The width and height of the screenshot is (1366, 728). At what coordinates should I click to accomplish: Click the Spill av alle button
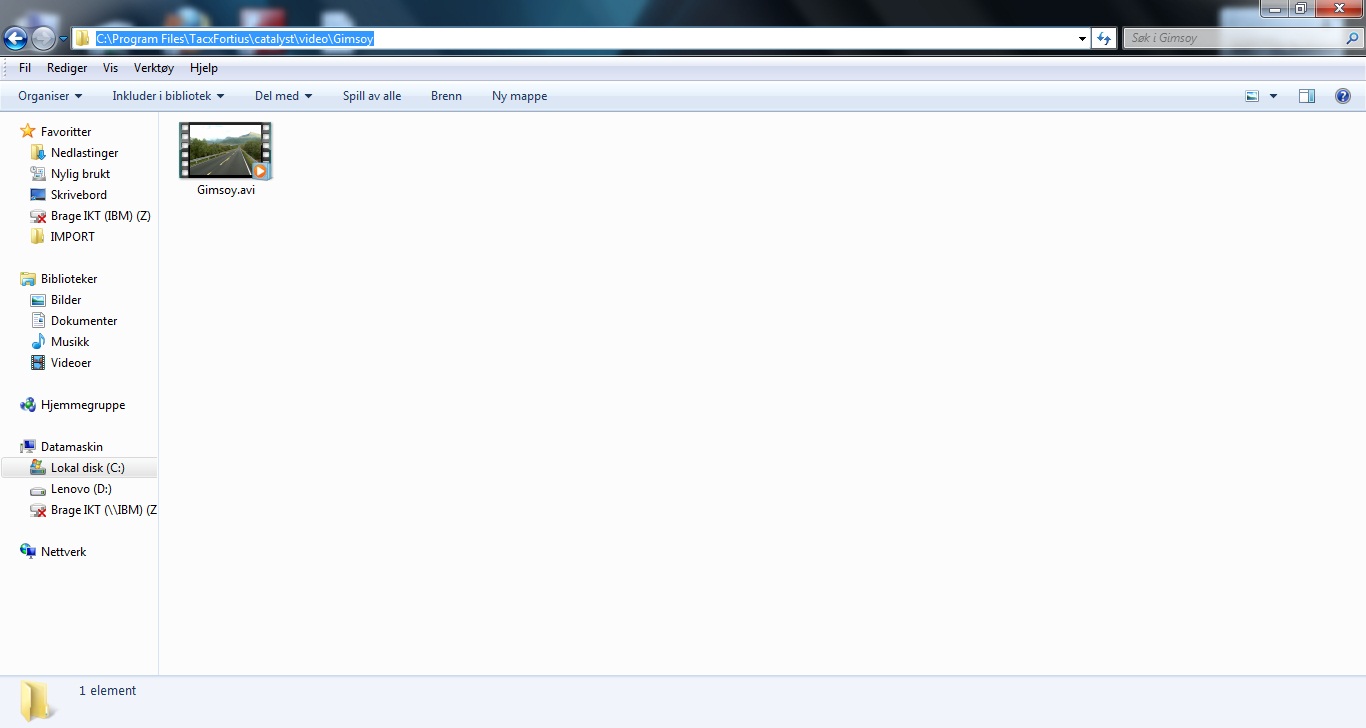372,96
